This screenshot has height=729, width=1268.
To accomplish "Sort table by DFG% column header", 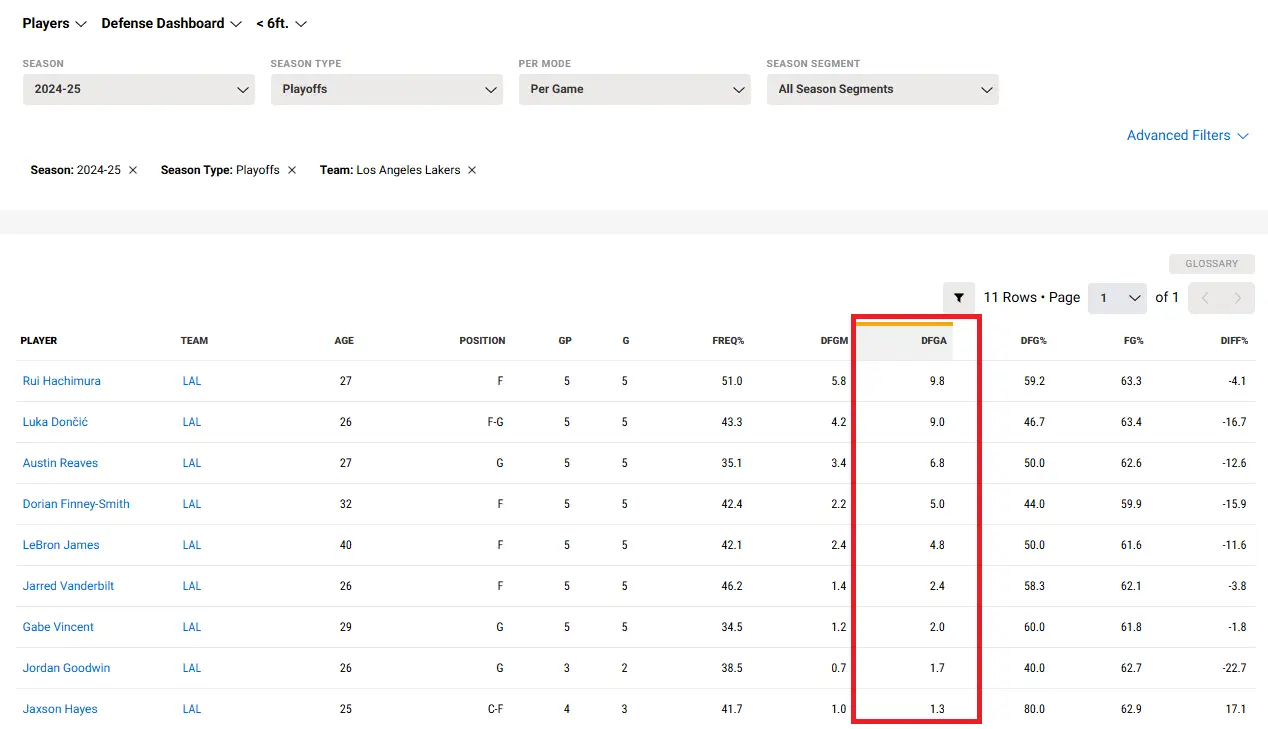I will [1033, 341].
